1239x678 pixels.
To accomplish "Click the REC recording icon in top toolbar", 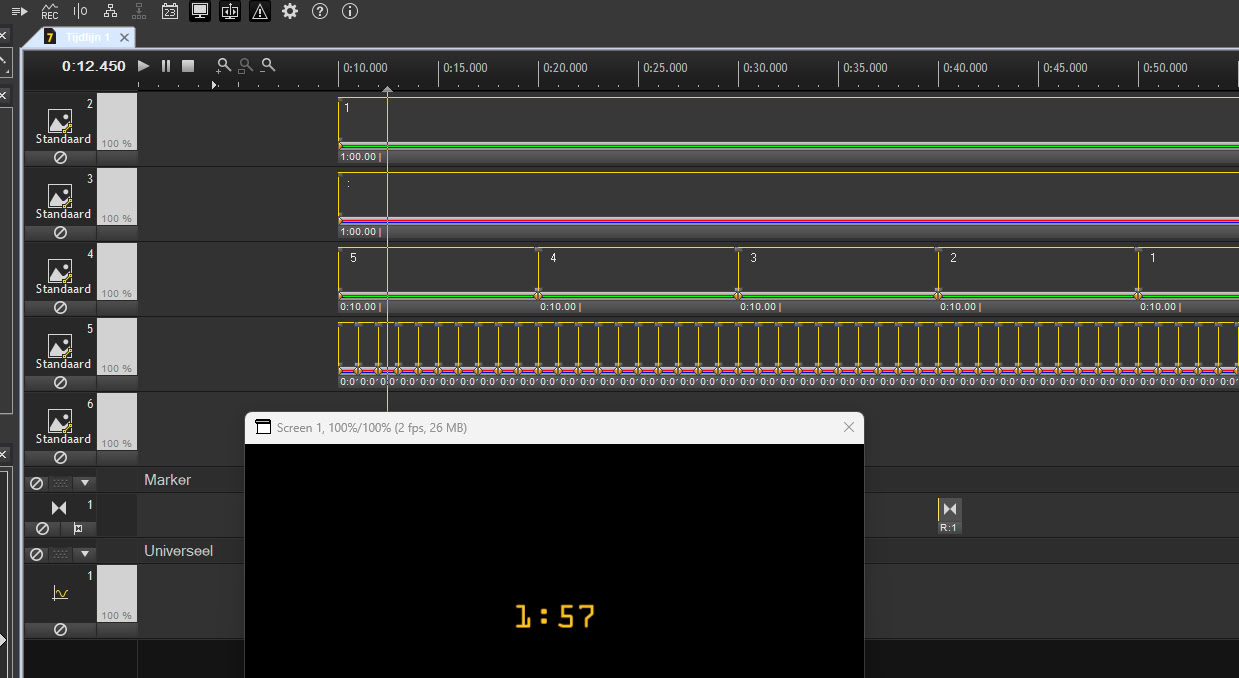I will 50,11.
